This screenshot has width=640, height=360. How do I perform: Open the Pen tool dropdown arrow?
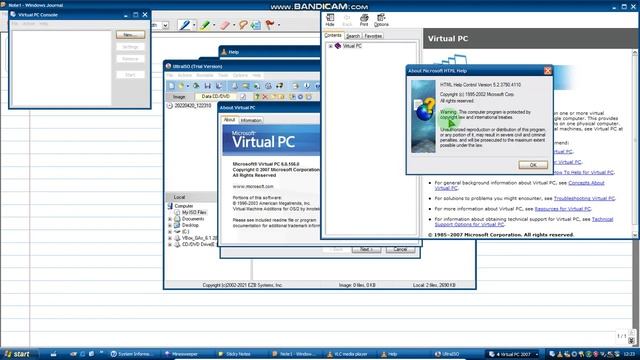click(x=194, y=25)
